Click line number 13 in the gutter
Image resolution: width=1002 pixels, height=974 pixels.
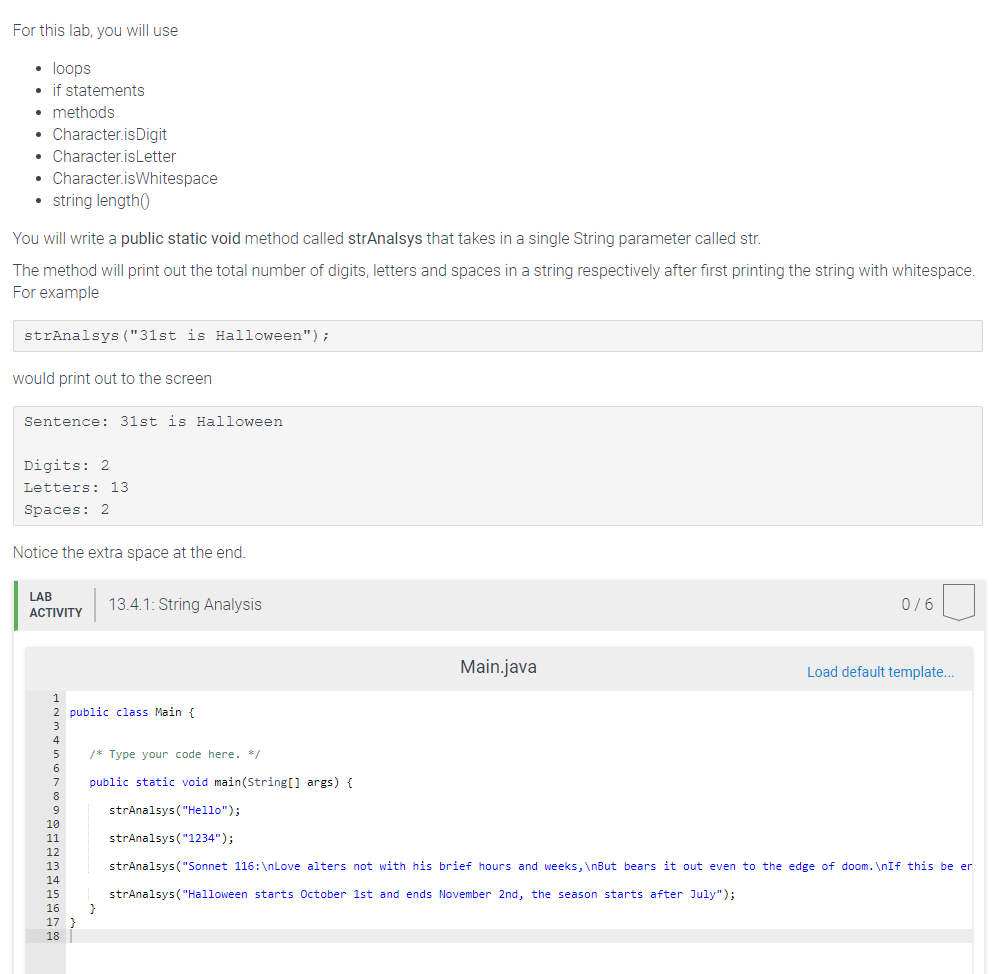click(x=53, y=866)
